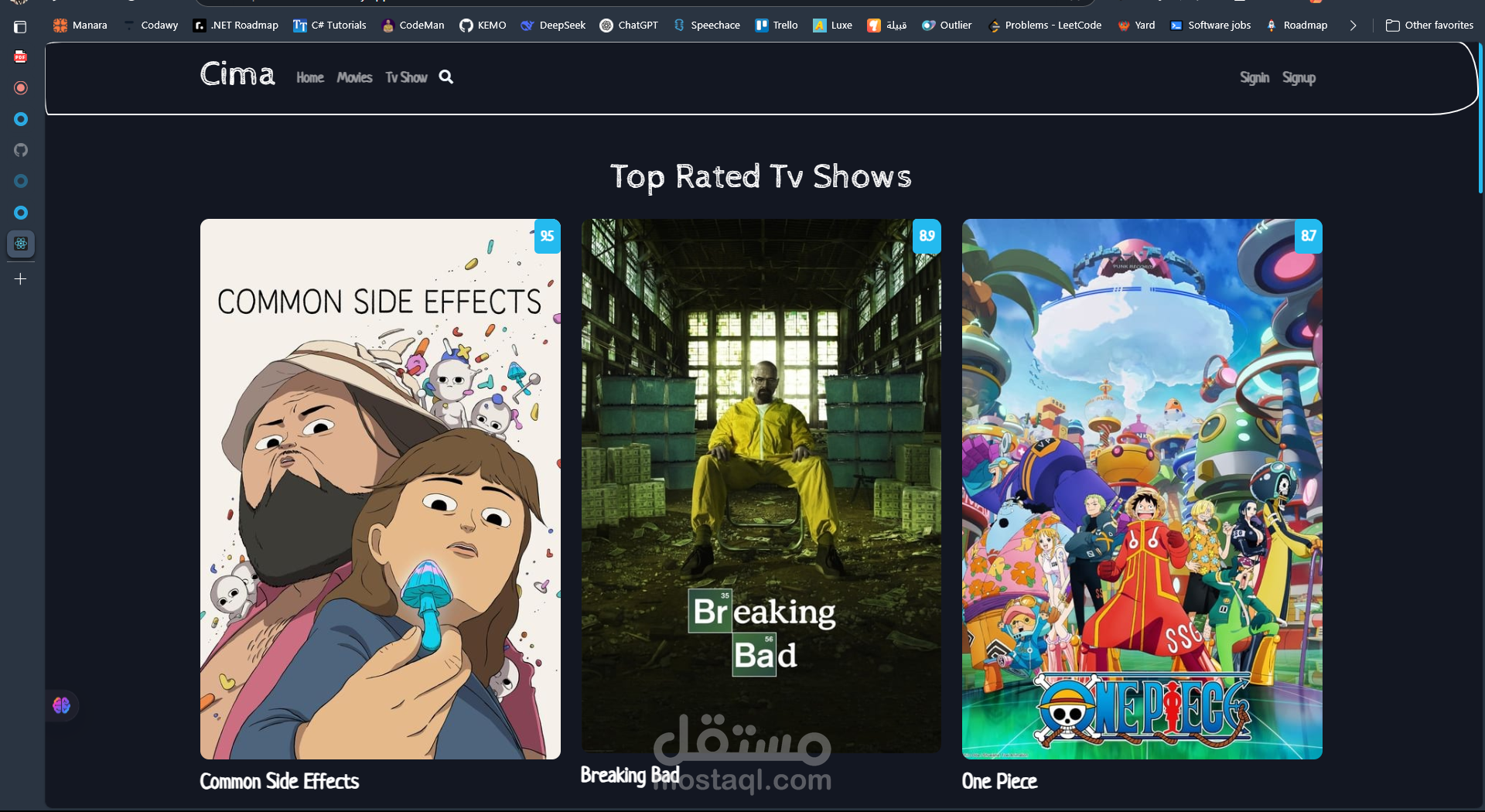Open the KEMO GitHub bookmark
Viewport: 1485px width, 812px height.
(483, 26)
